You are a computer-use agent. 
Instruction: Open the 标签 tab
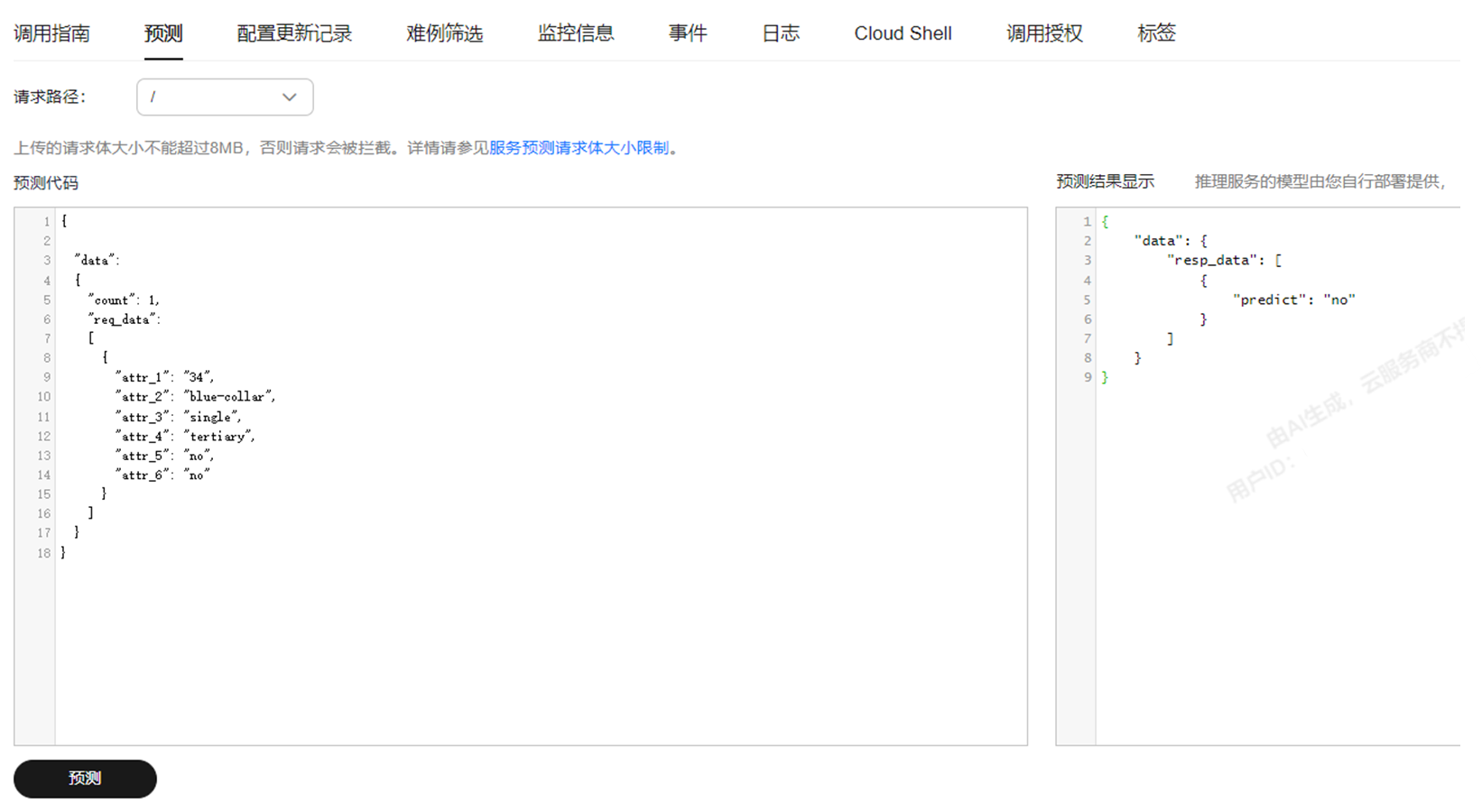[x=1156, y=33]
